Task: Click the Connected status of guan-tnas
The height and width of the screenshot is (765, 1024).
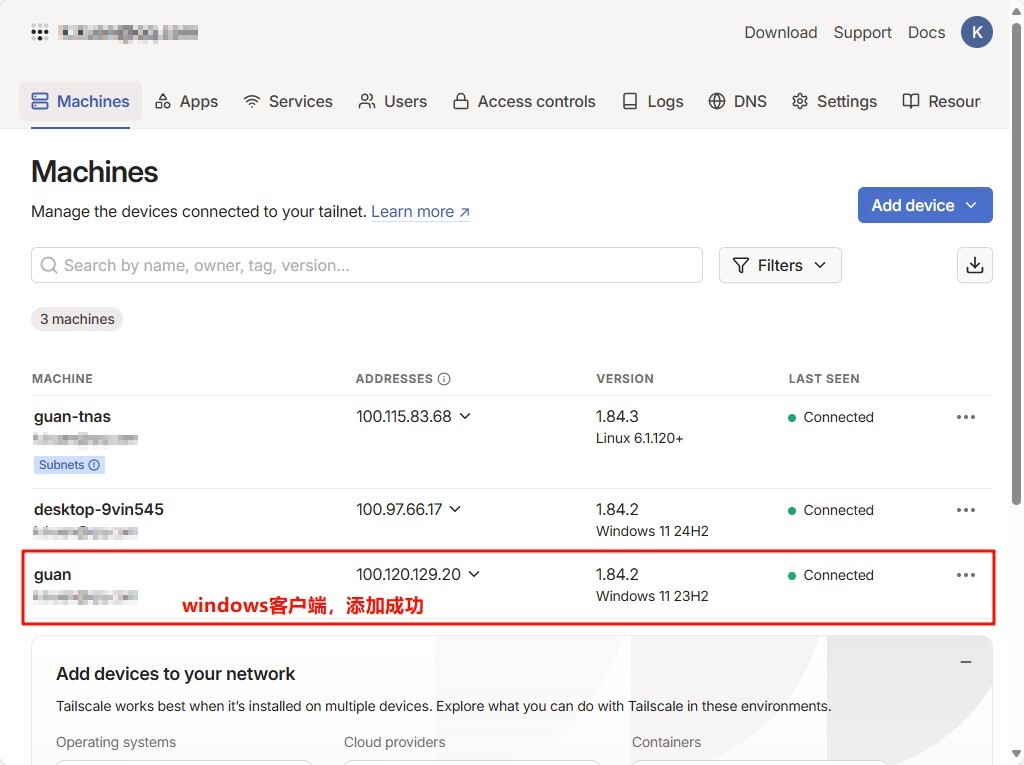Action: coord(831,417)
